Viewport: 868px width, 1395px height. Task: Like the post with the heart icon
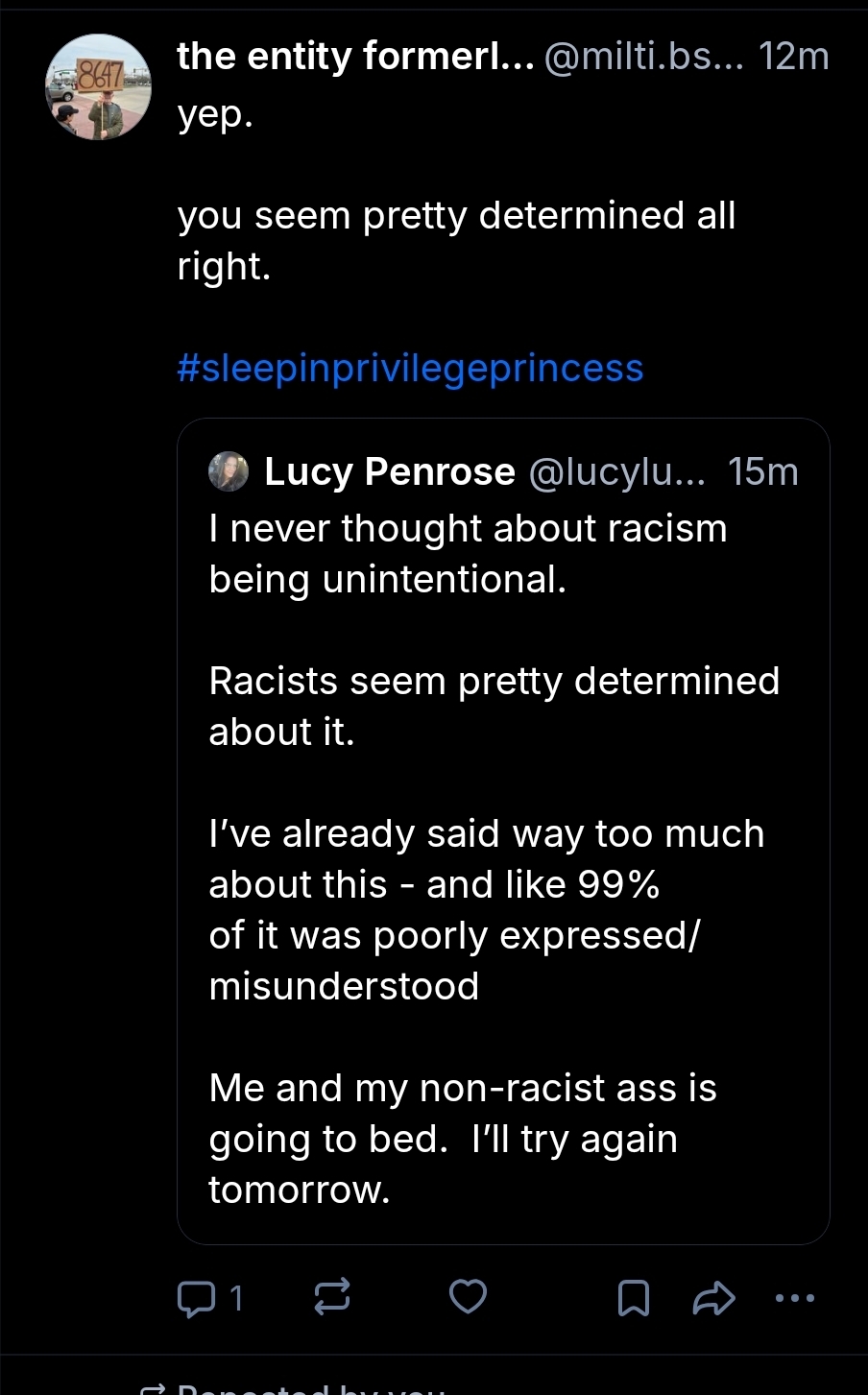click(468, 1297)
